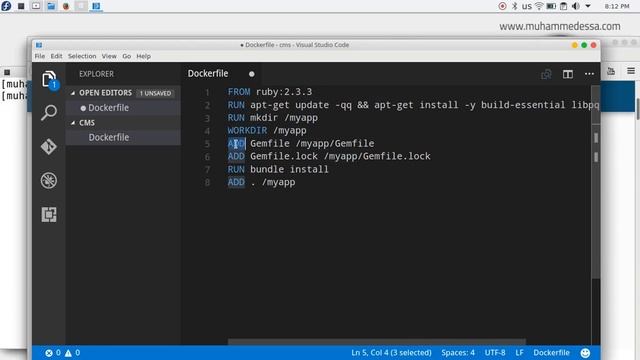Image resolution: width=640 pixels, height=360 pixels.
Task: Click the WORKDIR keyword on line 4
Action: click(x=247, y=131)
